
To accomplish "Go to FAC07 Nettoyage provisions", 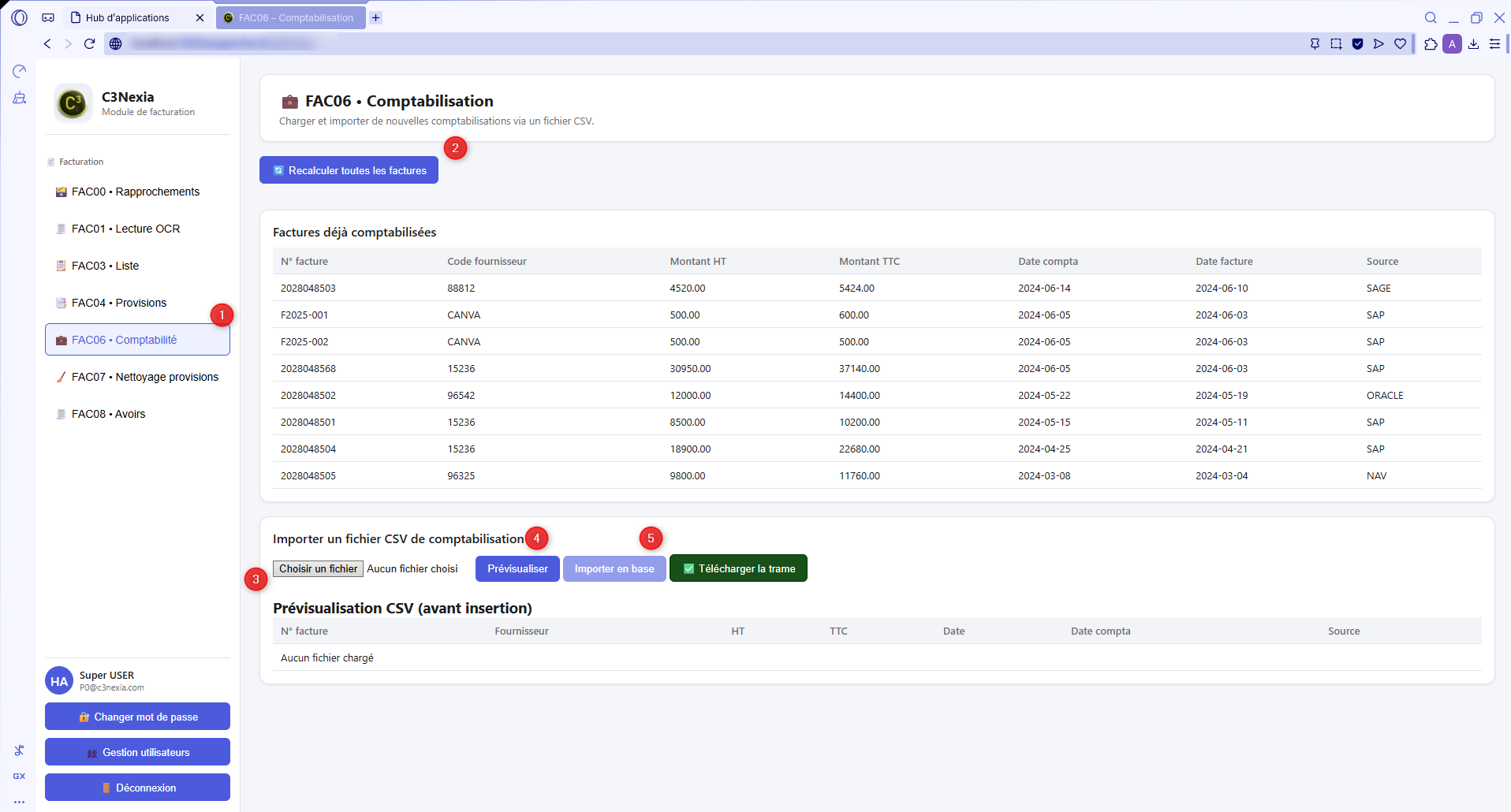I will click(144, 377).
